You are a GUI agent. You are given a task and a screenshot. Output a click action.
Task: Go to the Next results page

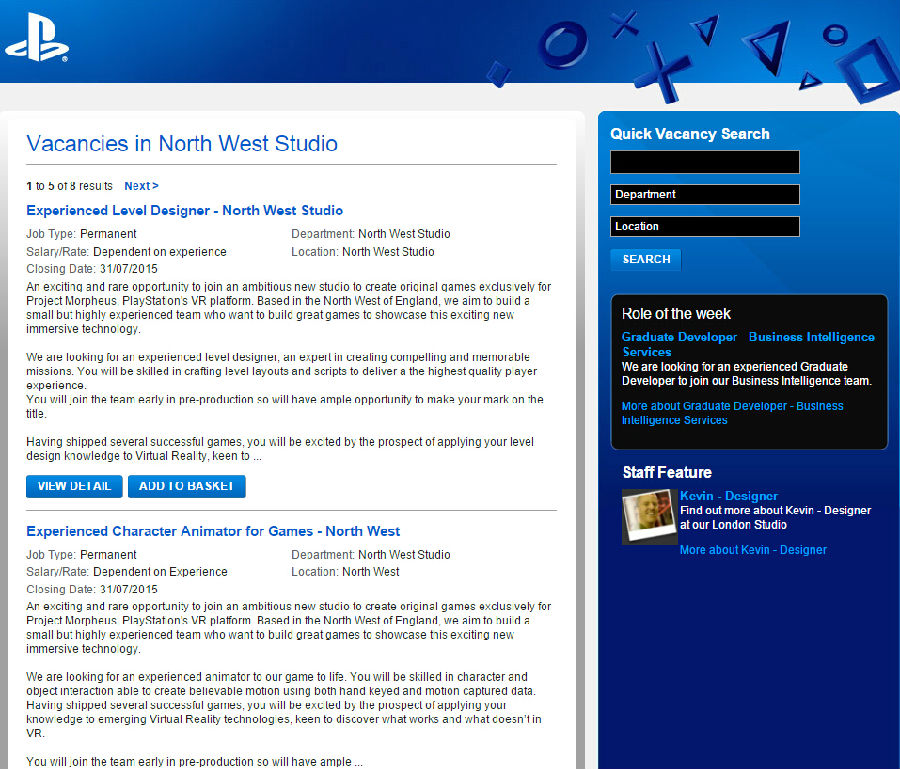click(x=141, y=186)
